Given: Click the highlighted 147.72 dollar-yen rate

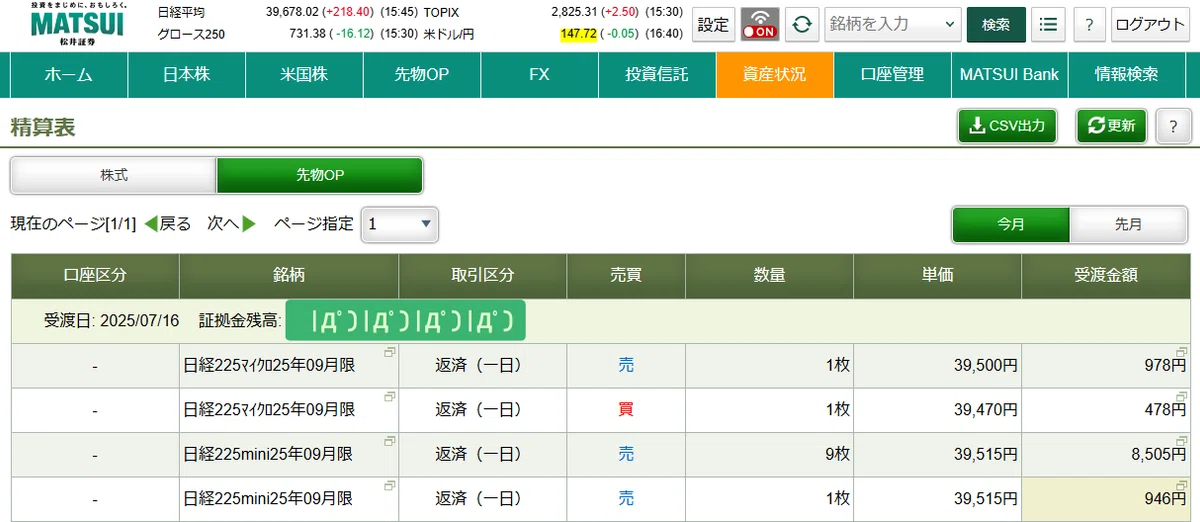Looking at the screenshot, I should 578,34.
